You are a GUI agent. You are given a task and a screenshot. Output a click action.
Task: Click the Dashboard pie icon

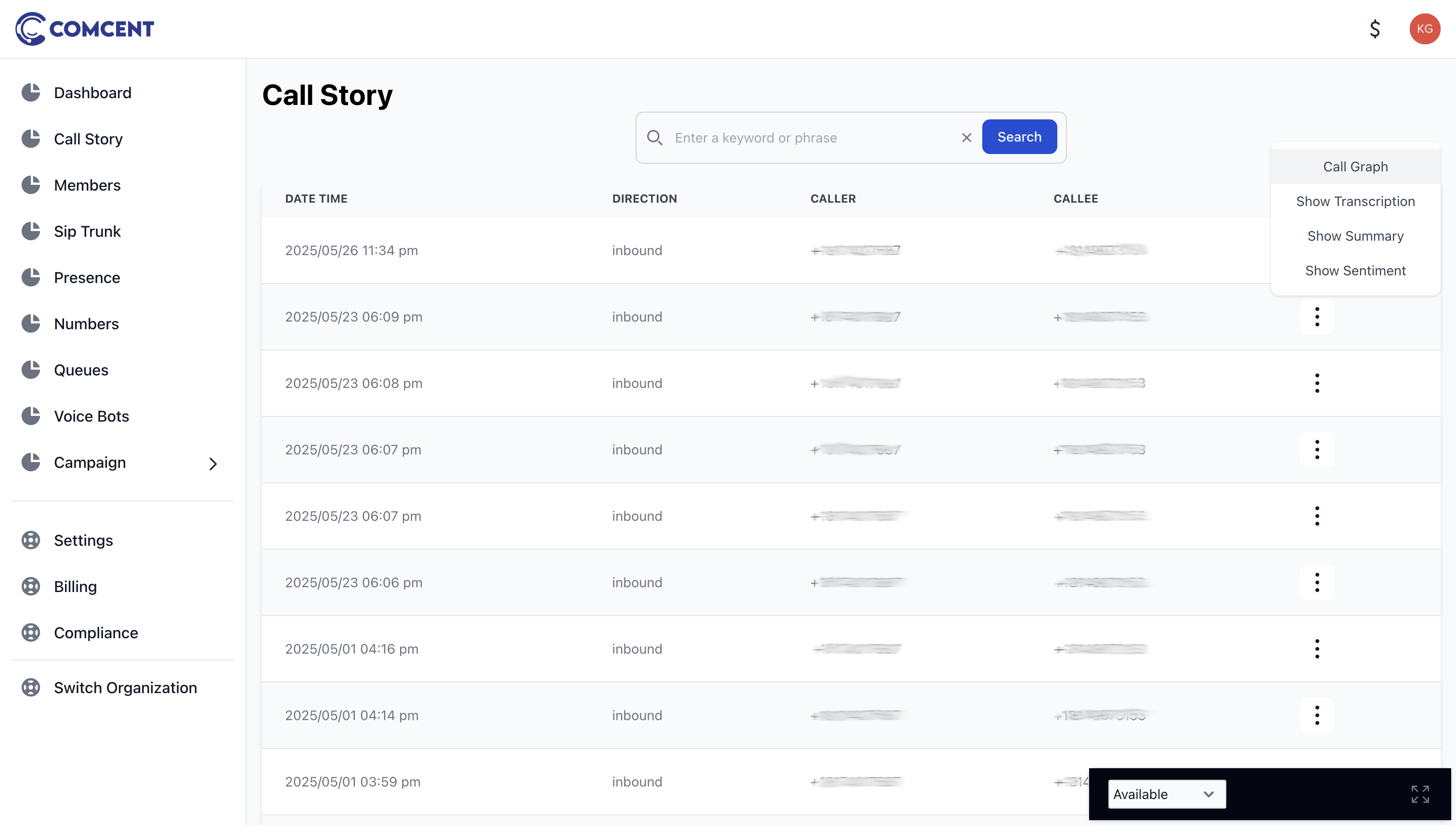31,92
